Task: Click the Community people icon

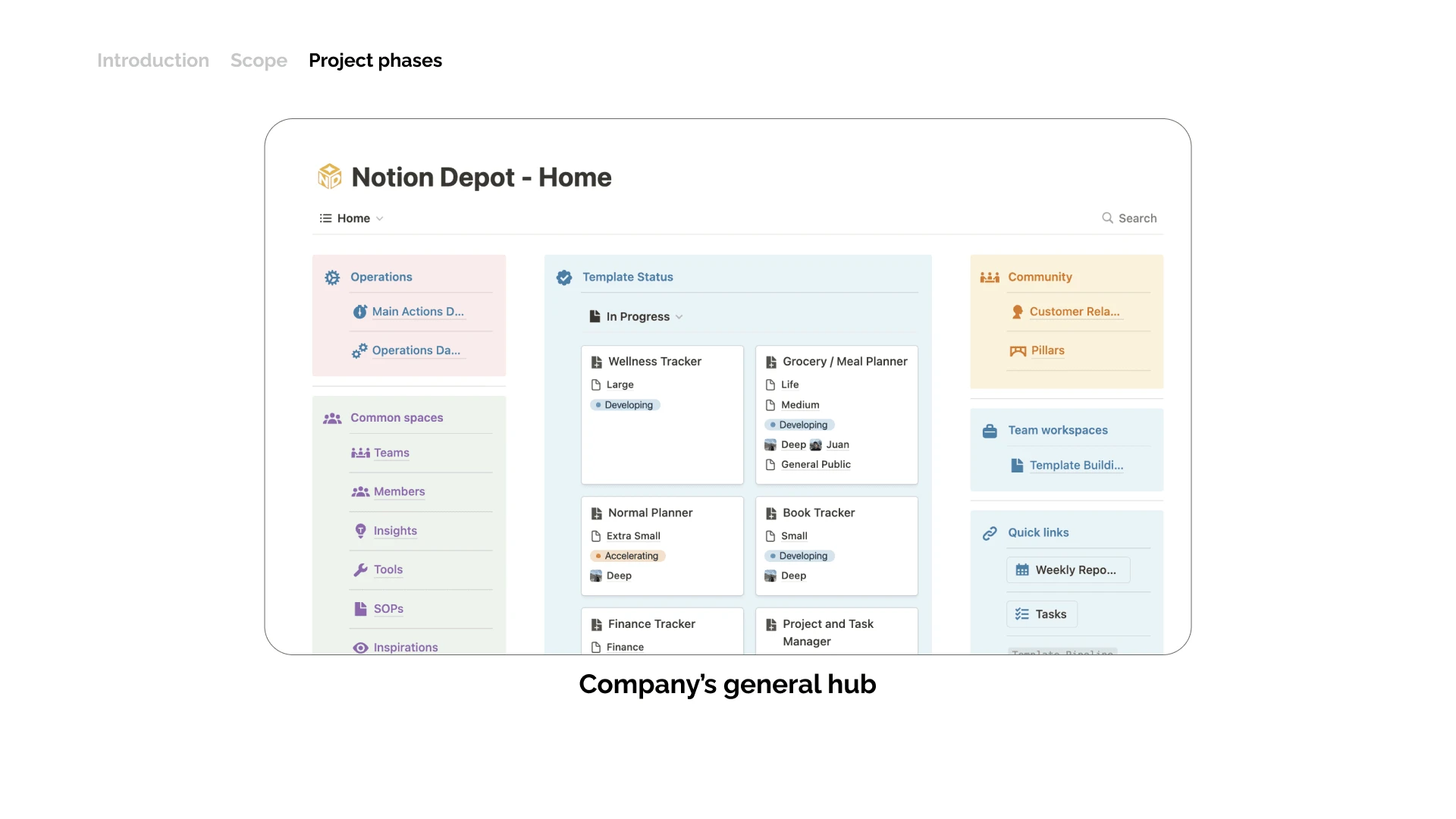Action: click(x=990, y=278)
